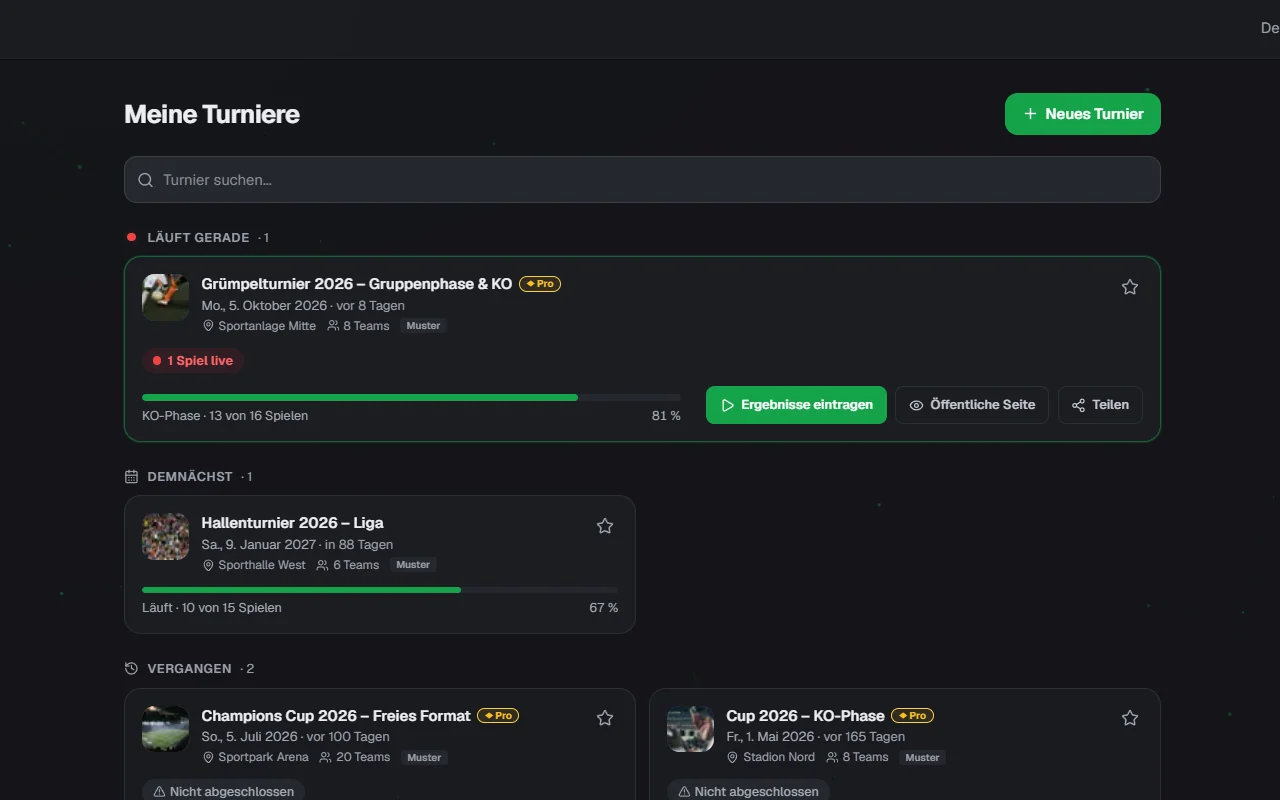Click the Pro badge on Cup 2026 – KO-Phase
Viewport: 1280px width, 800px height.
[x=912, y=716]
